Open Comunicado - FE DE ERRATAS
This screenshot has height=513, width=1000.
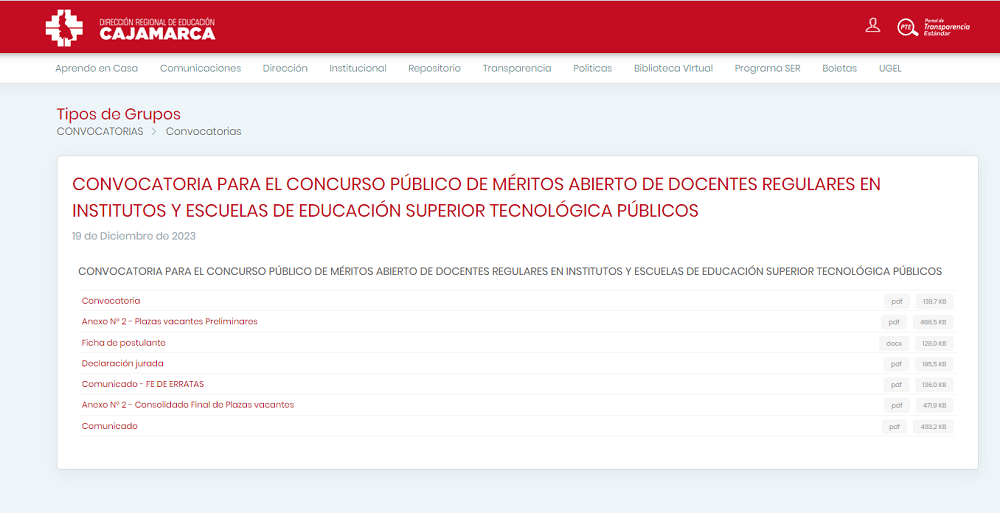(x=143, y=385)
